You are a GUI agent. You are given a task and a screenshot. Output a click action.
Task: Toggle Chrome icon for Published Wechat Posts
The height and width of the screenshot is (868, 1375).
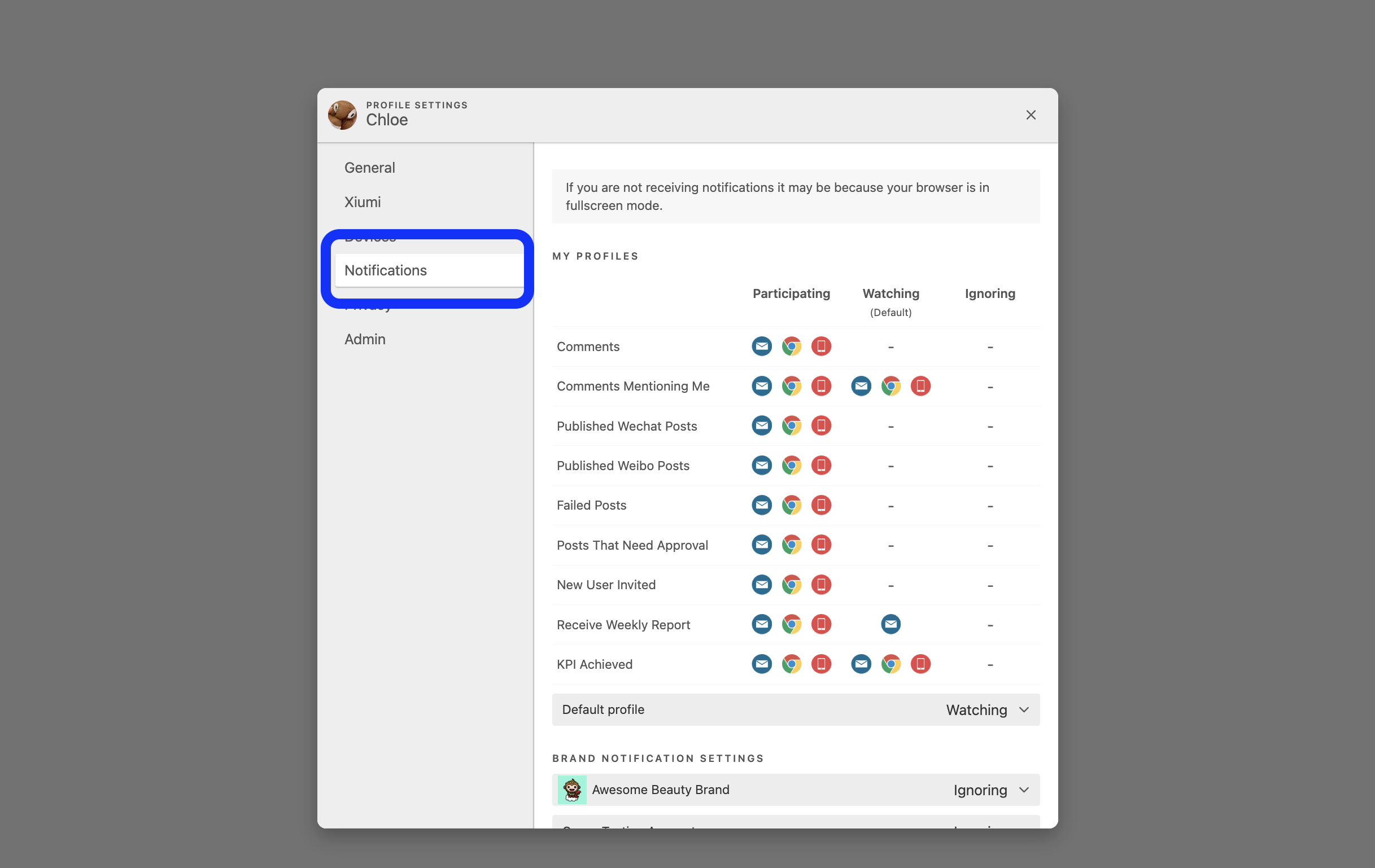click(x=792, y=426)
